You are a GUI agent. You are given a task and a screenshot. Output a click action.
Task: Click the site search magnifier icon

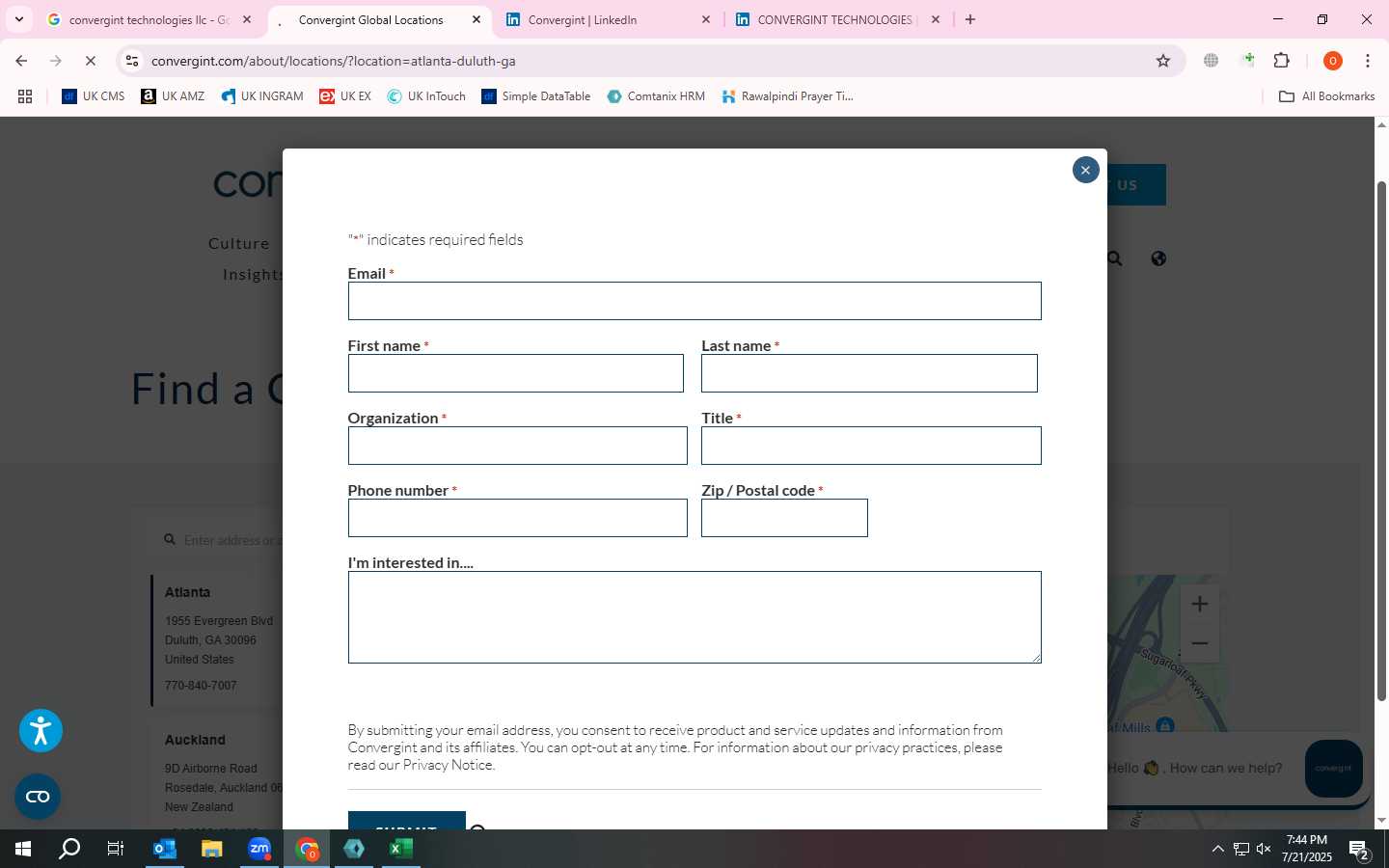[x=1114, y=258]
